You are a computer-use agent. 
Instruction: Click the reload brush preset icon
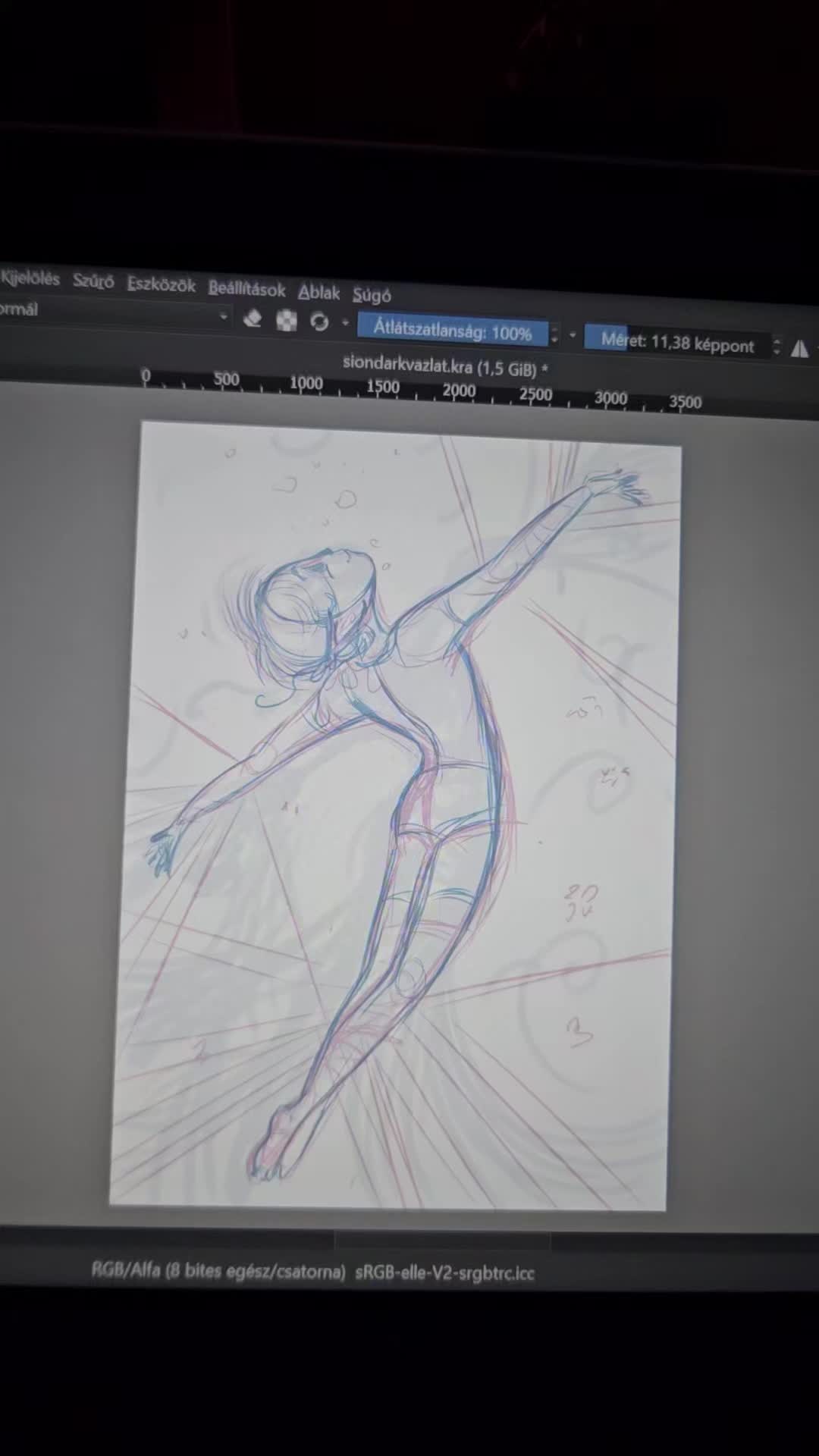pos(319,322)
